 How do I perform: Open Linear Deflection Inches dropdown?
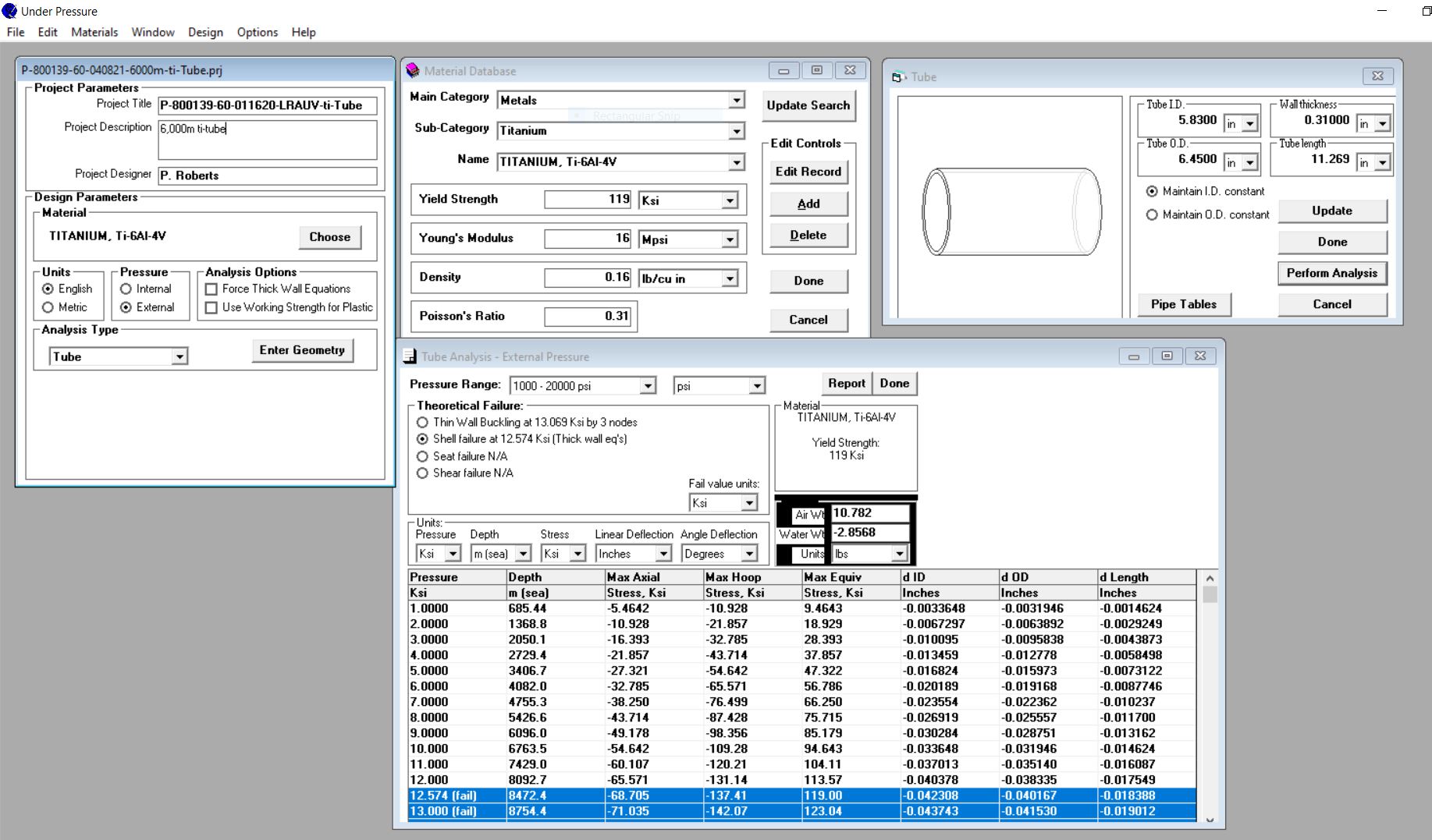pos(663,554)
